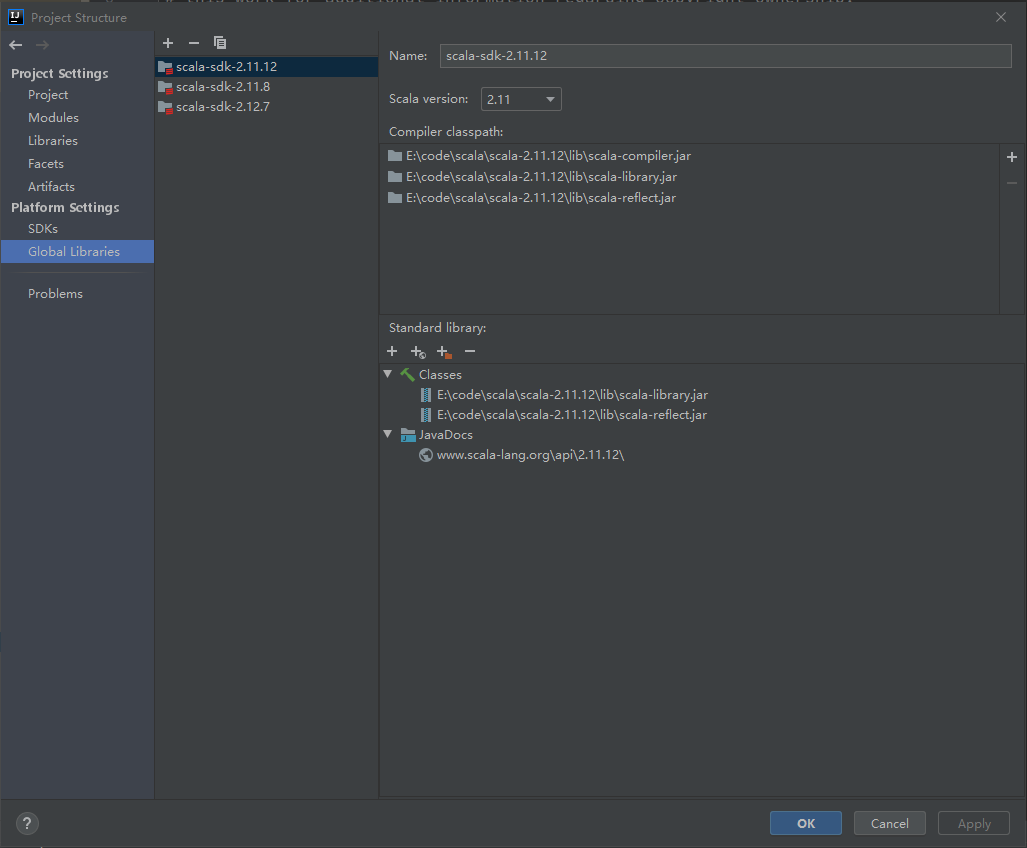Click the globe icon beside scala-lang URL

426,455
